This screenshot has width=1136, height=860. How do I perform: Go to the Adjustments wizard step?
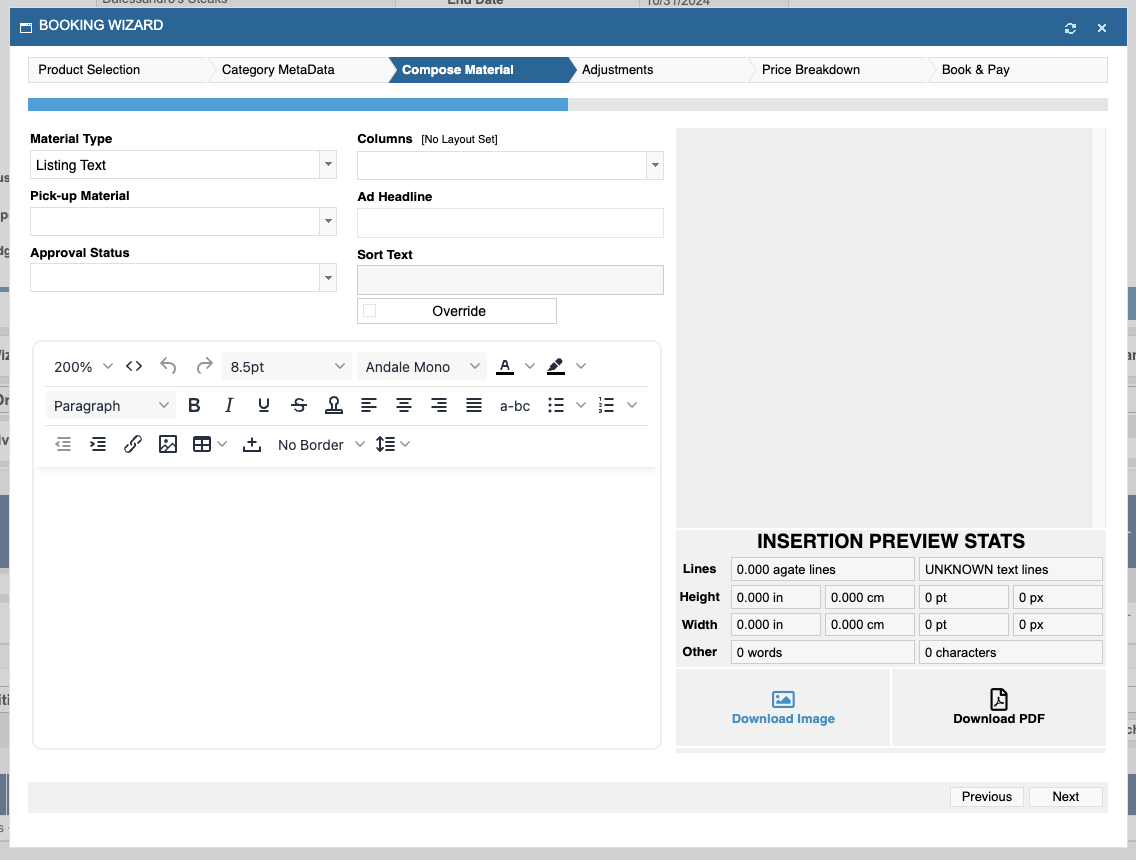pyautogui.click(x=618, y=70)
